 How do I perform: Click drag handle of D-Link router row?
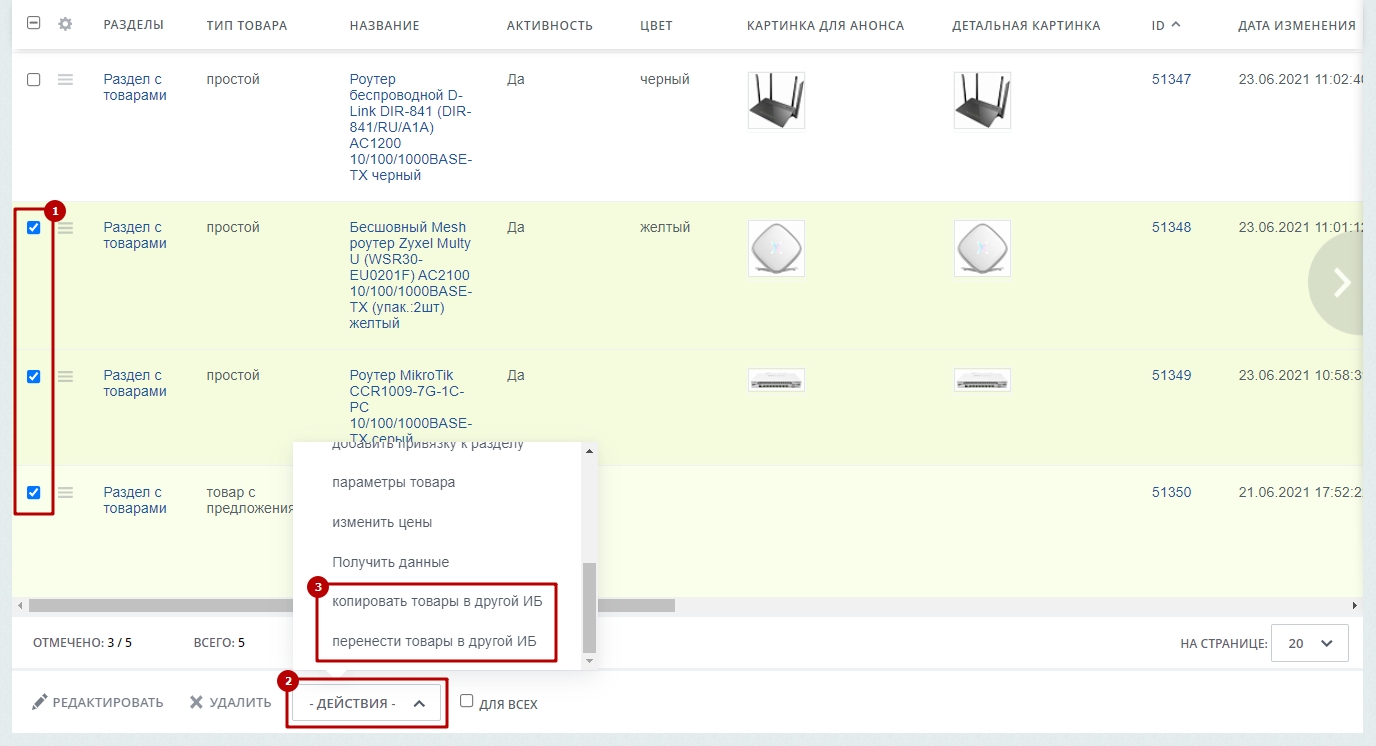point(65,80)
